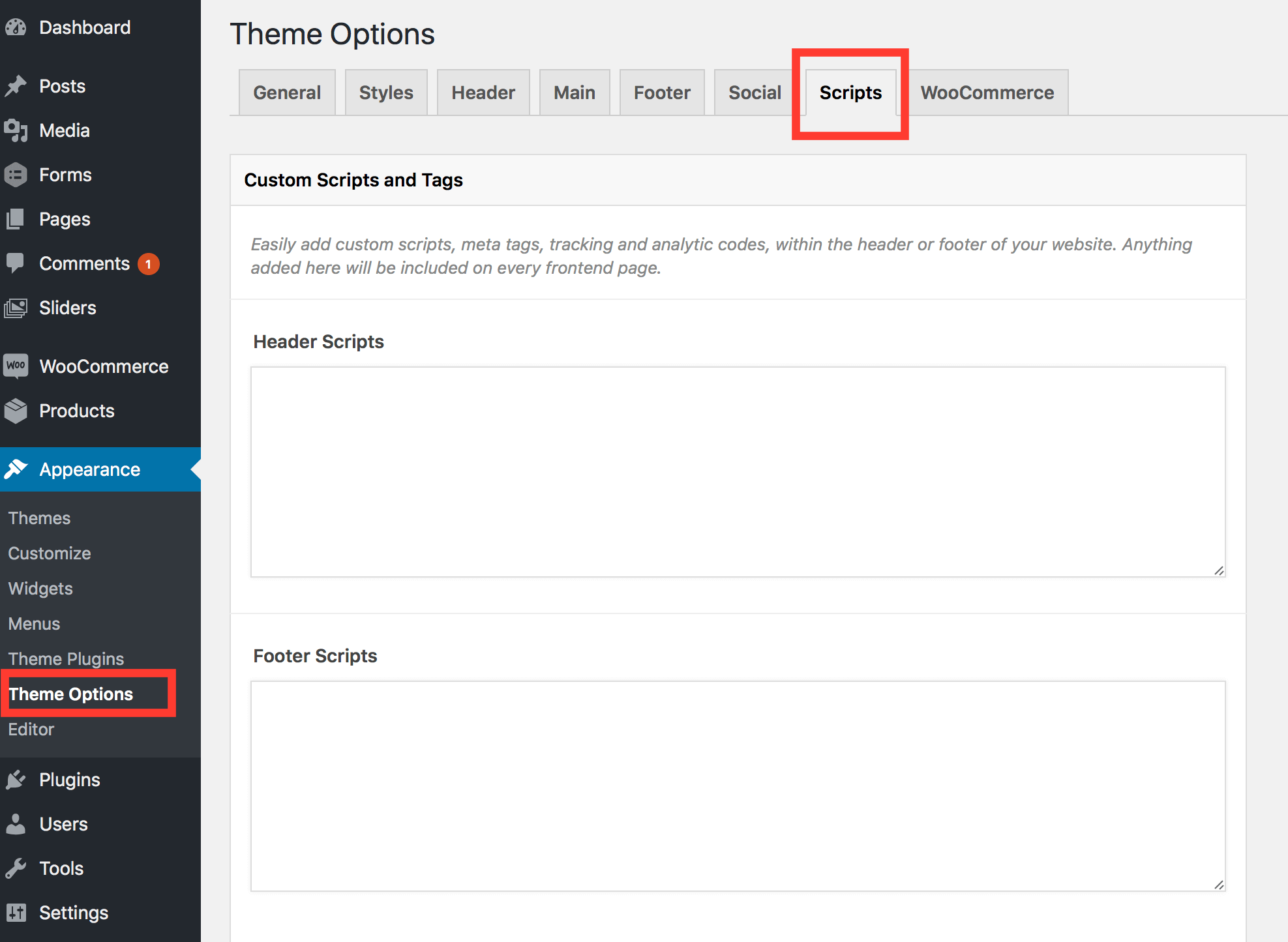Click the Appearance paintbrush icon
This screenshot has height=942, width=1288.
coord(16,469)
